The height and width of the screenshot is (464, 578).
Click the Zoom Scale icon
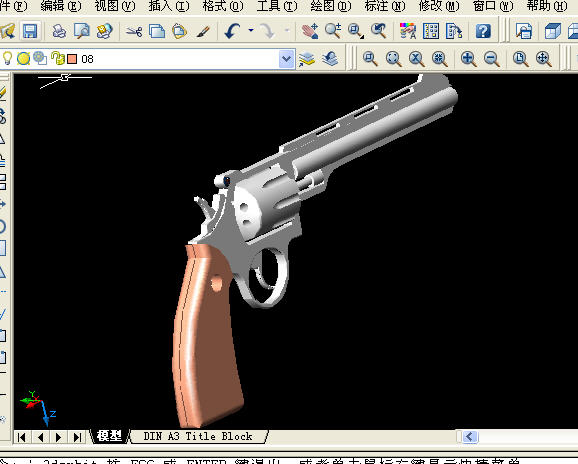click(417, 59)
